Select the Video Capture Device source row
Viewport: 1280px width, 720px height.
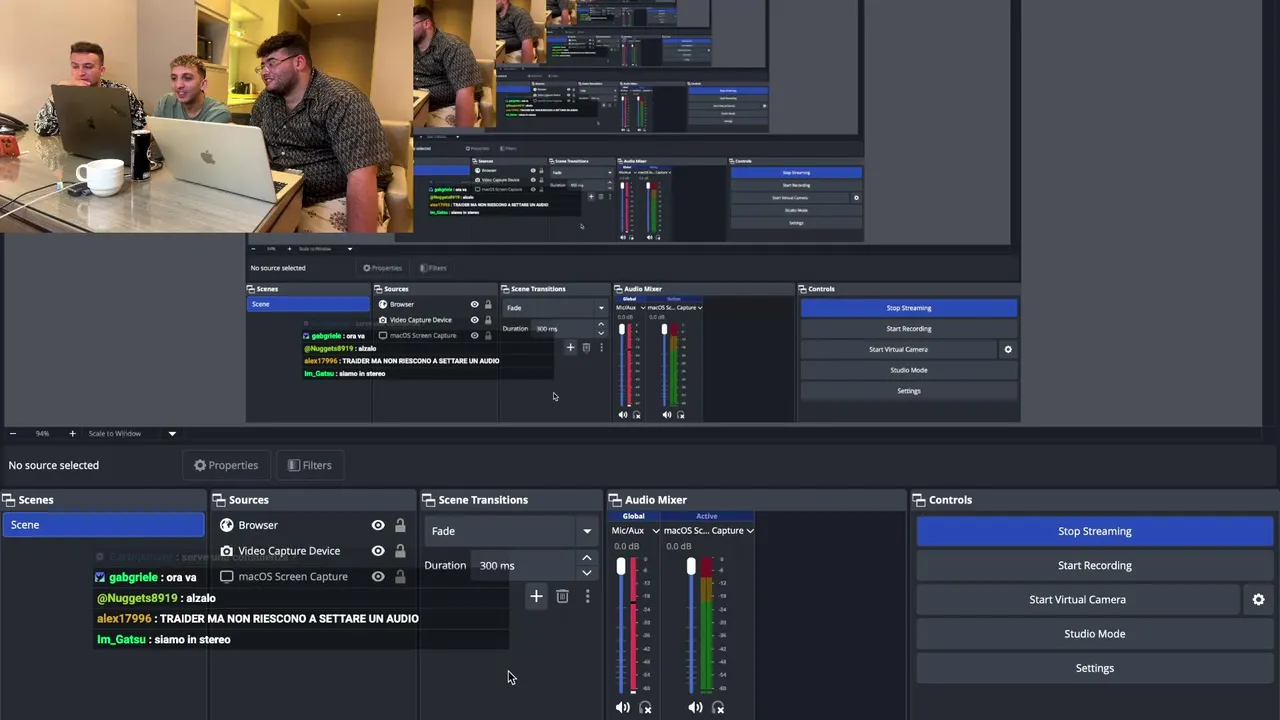(x=313, y=551)
